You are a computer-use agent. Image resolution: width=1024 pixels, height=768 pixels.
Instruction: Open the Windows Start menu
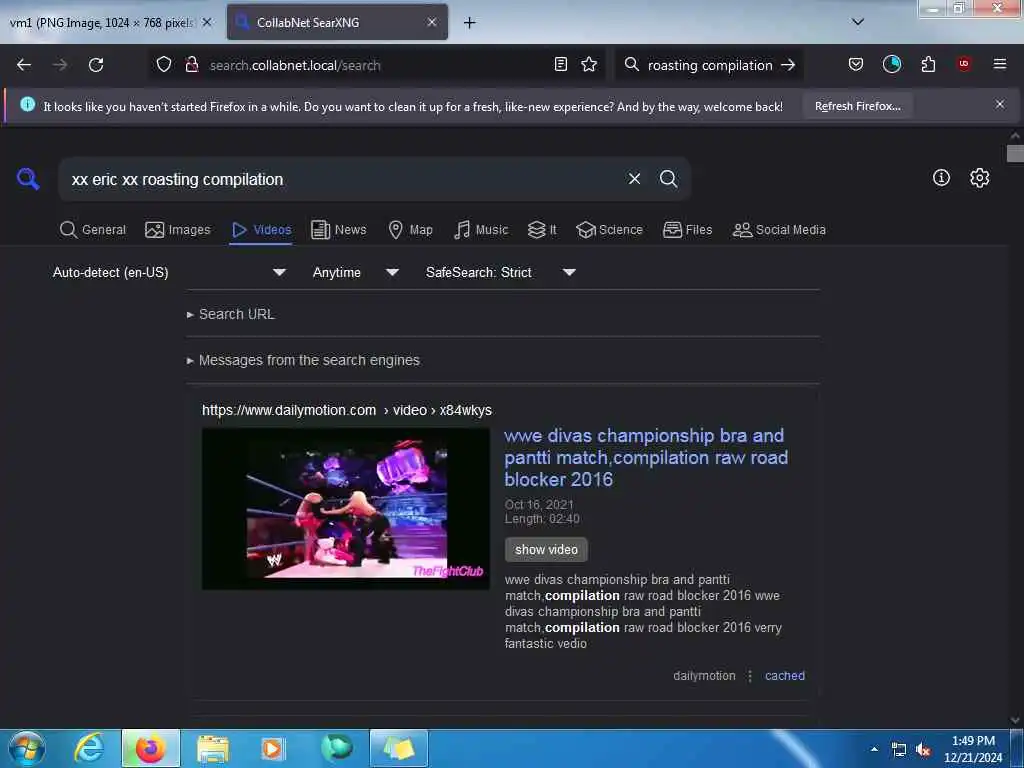(x=26, y=748)
